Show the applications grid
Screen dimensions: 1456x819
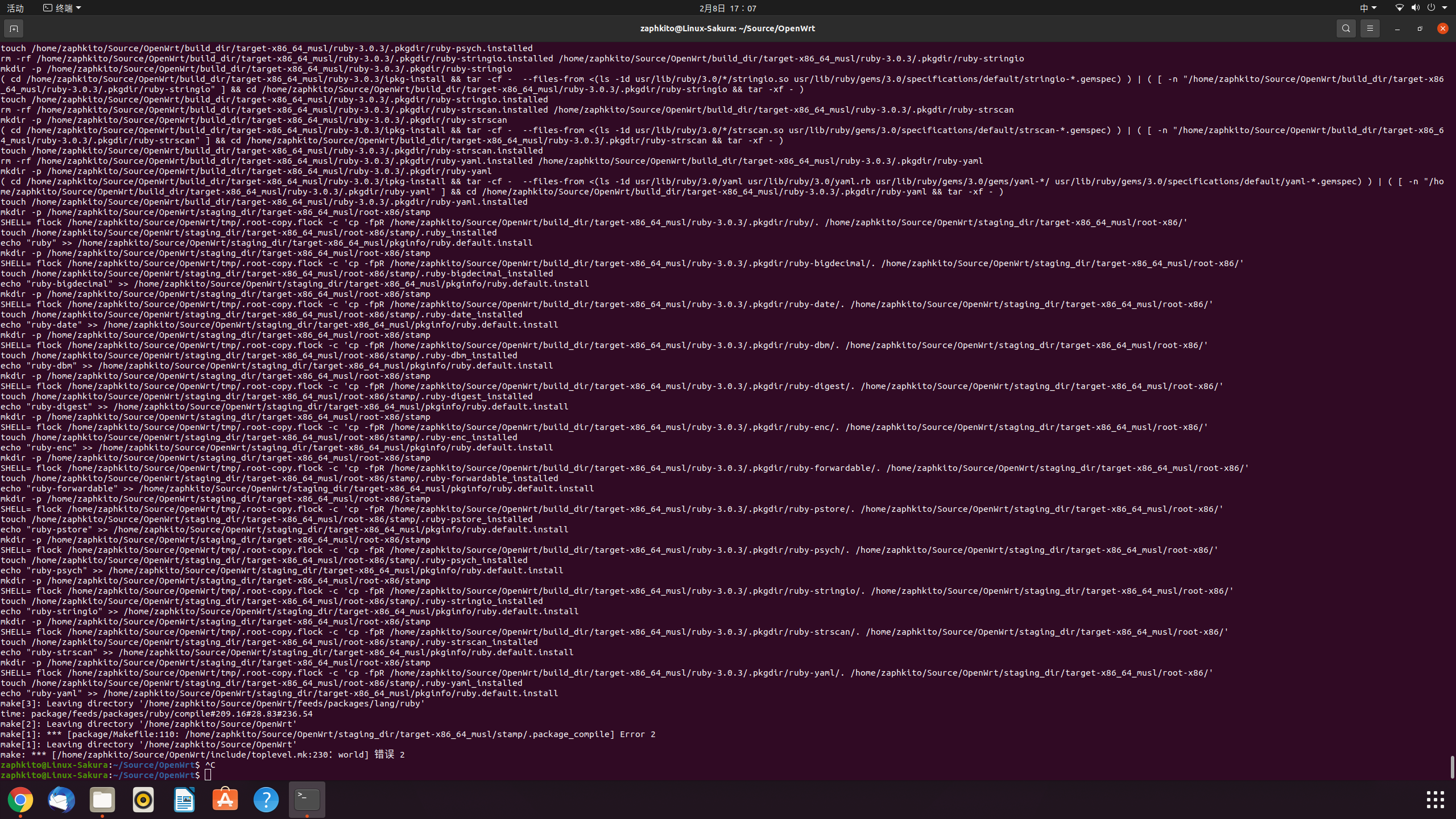tap(1436, 799)
